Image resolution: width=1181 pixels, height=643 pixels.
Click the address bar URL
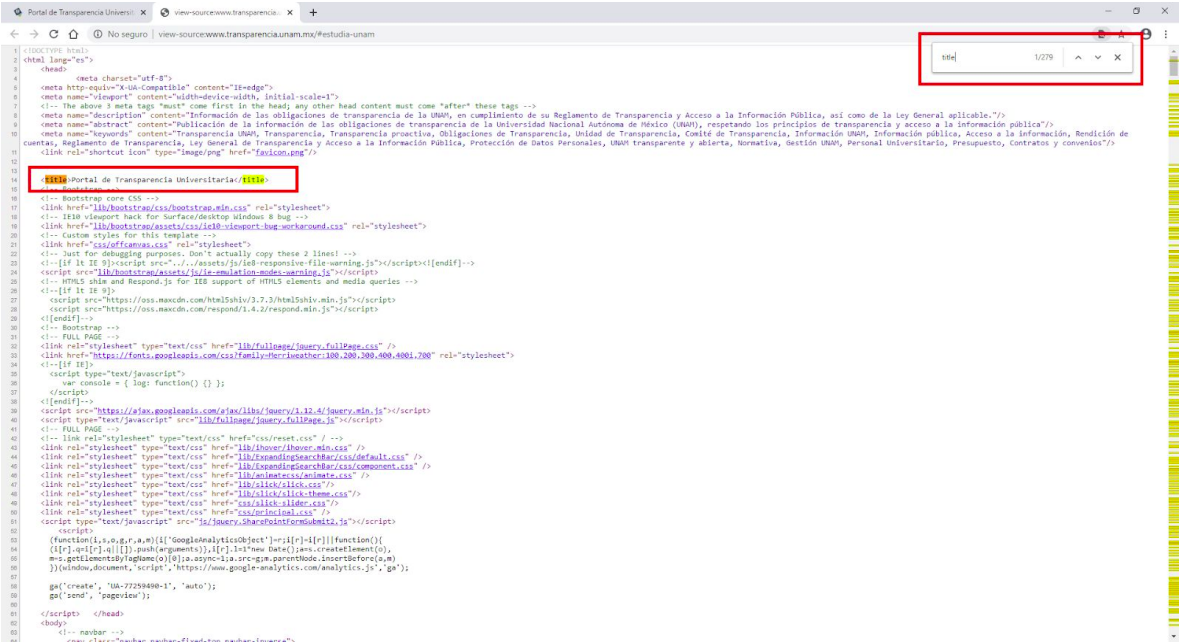(x=266, y=34)
